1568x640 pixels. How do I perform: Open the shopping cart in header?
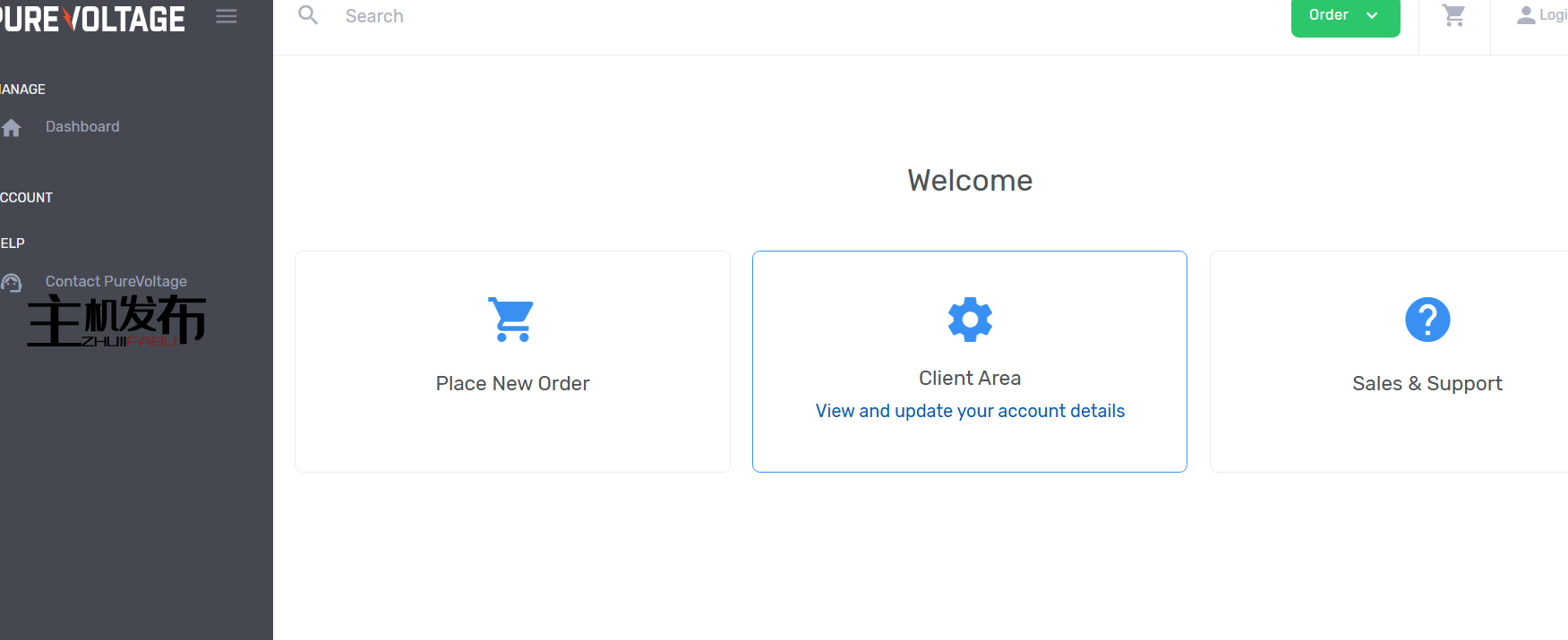pyautogui.click(x=1453, y=15)
